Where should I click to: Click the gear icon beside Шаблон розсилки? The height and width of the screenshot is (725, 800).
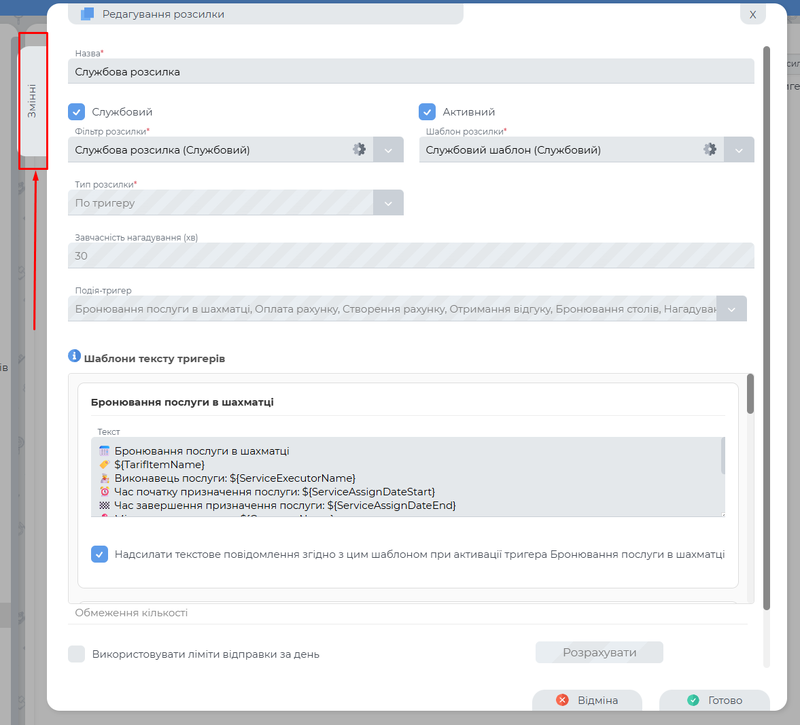[710, 149]
